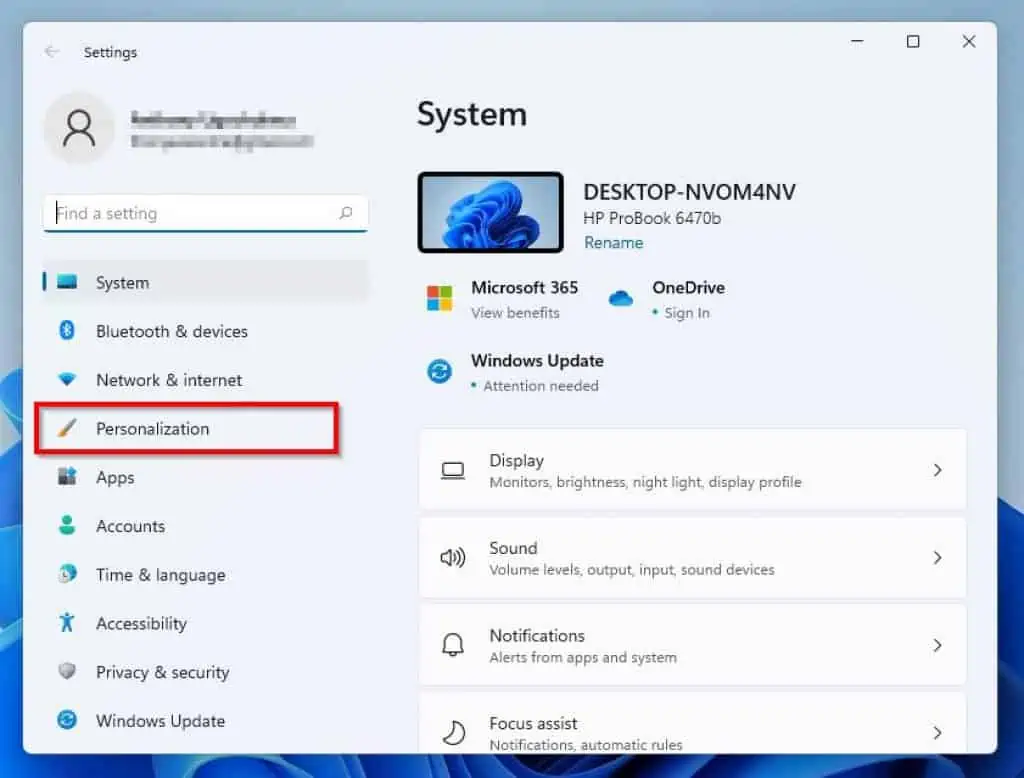
Task: Click the Personalization paintbrush icon
Action: pyautogui.click(x=67, y=429)
